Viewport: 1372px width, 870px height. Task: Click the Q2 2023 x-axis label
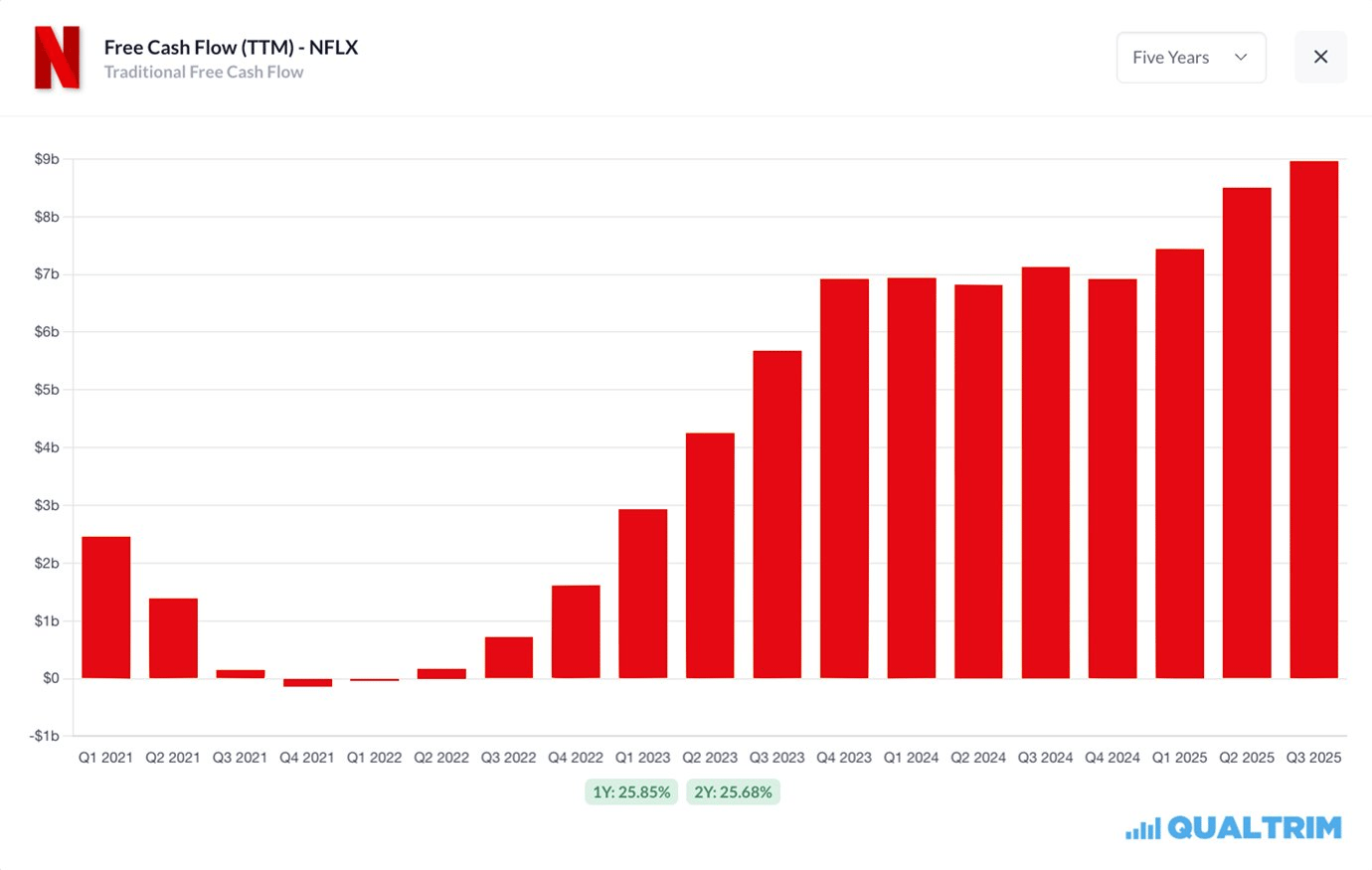[710, 758]
